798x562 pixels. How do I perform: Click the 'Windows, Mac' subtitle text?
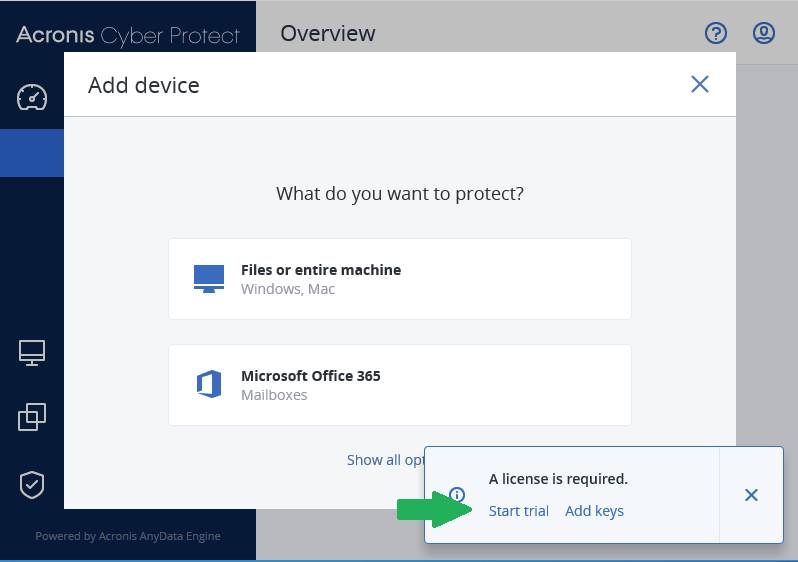tap(288, 289)
